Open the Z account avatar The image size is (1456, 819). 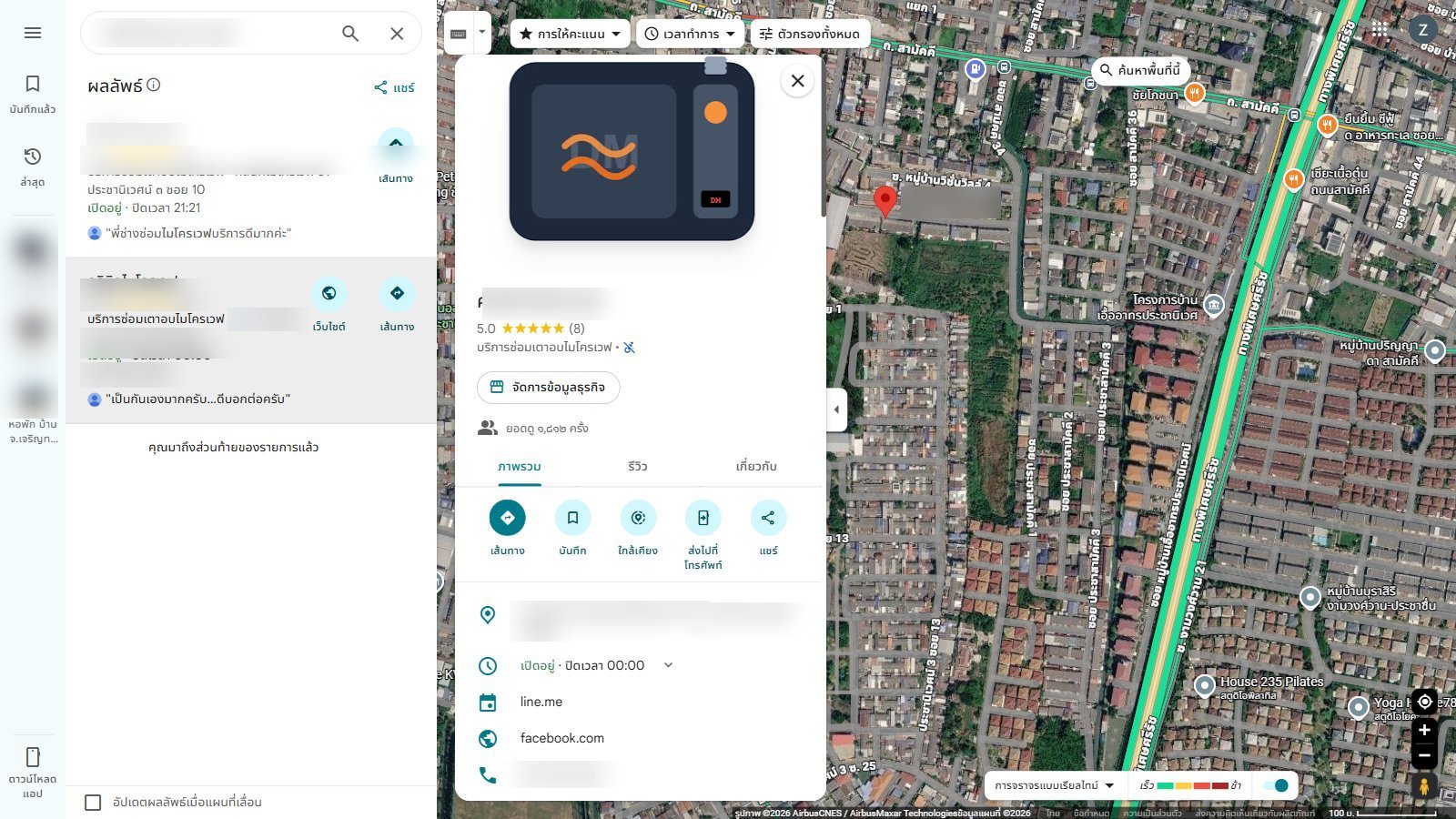1423,30
